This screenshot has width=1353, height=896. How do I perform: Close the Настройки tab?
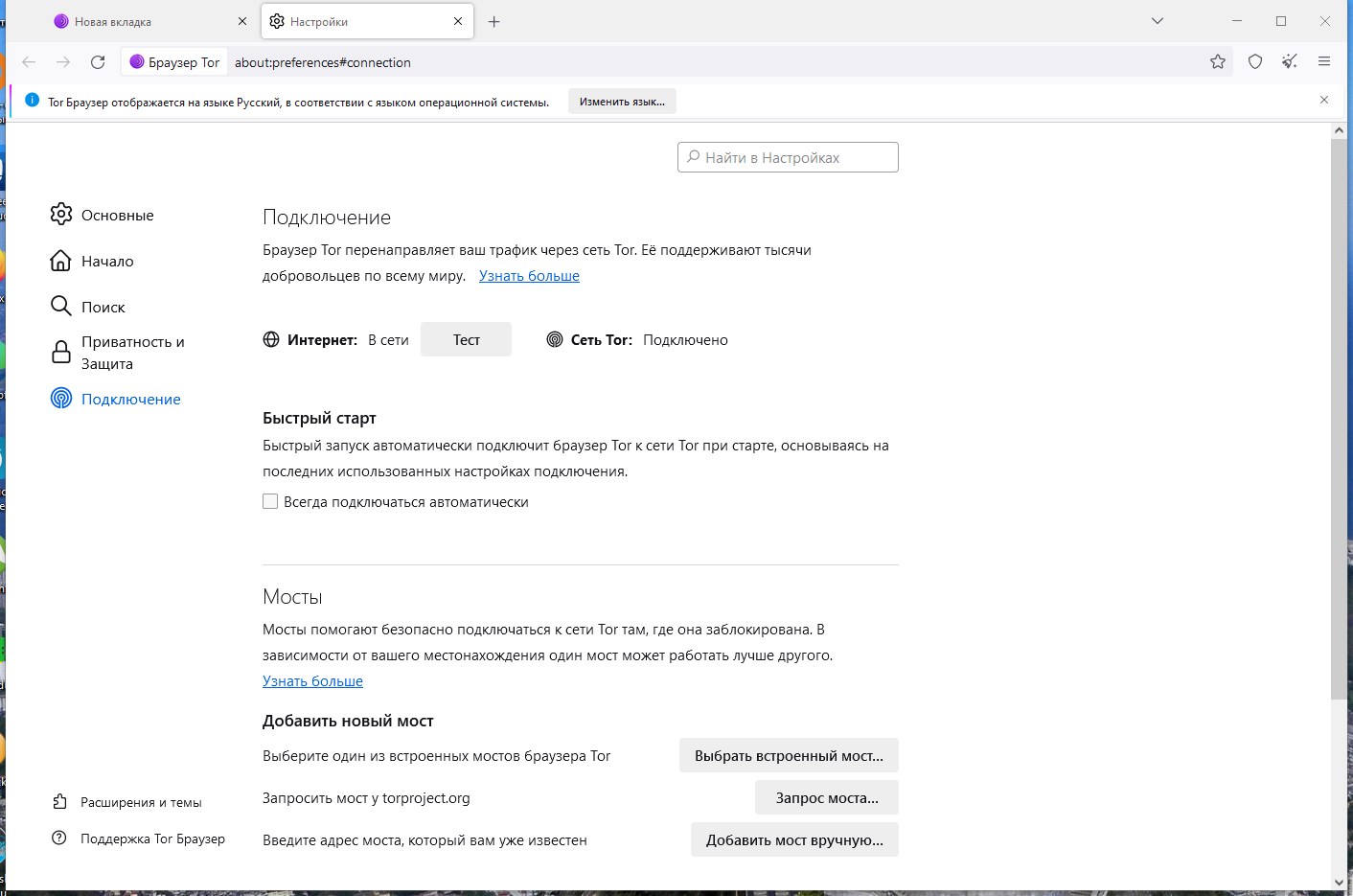(x=458, y=21)
